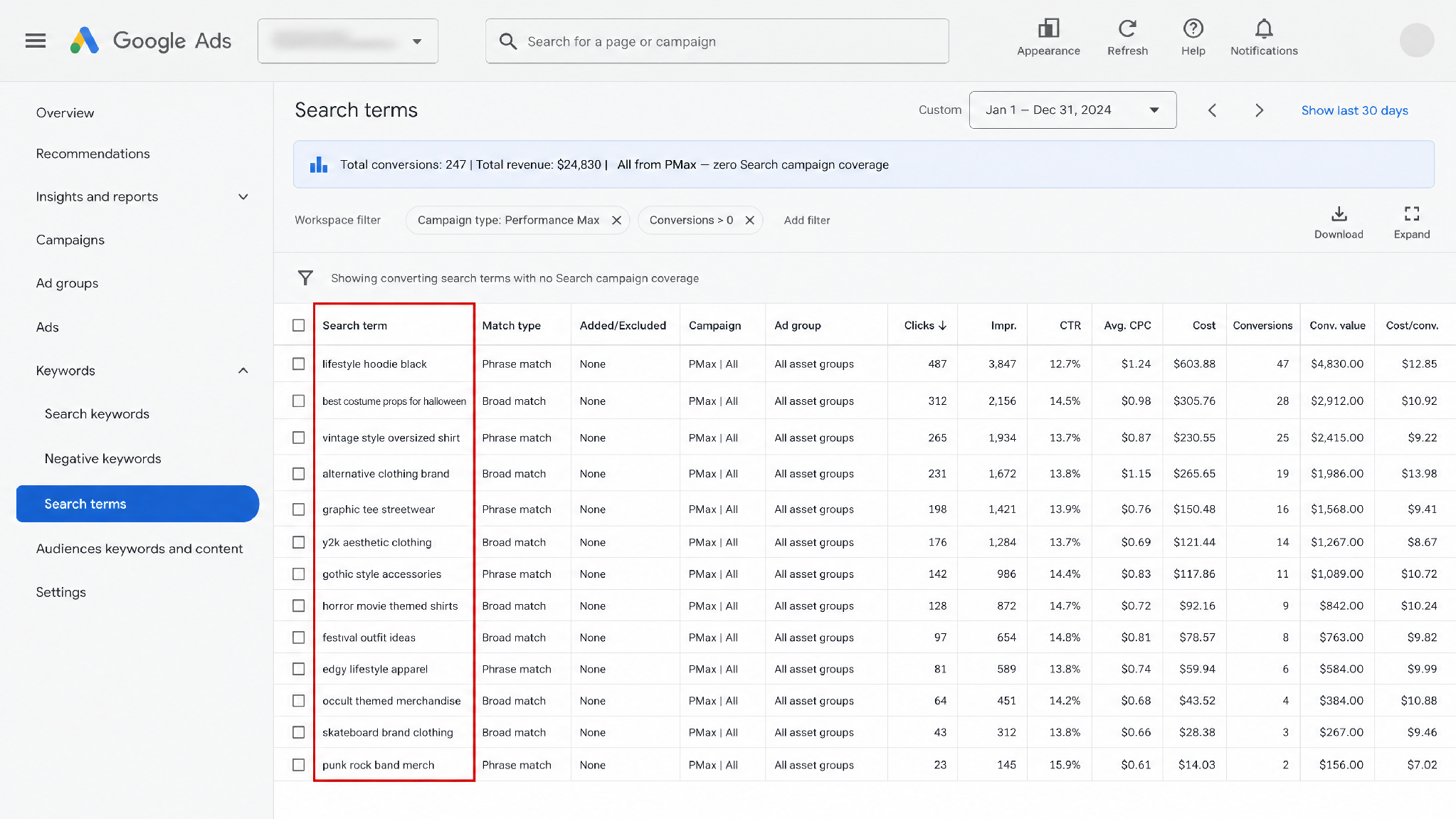Check the horror movie themed shirts row
The width and height of the screenshot is (1456, 819).
click(x=299, y=606)
